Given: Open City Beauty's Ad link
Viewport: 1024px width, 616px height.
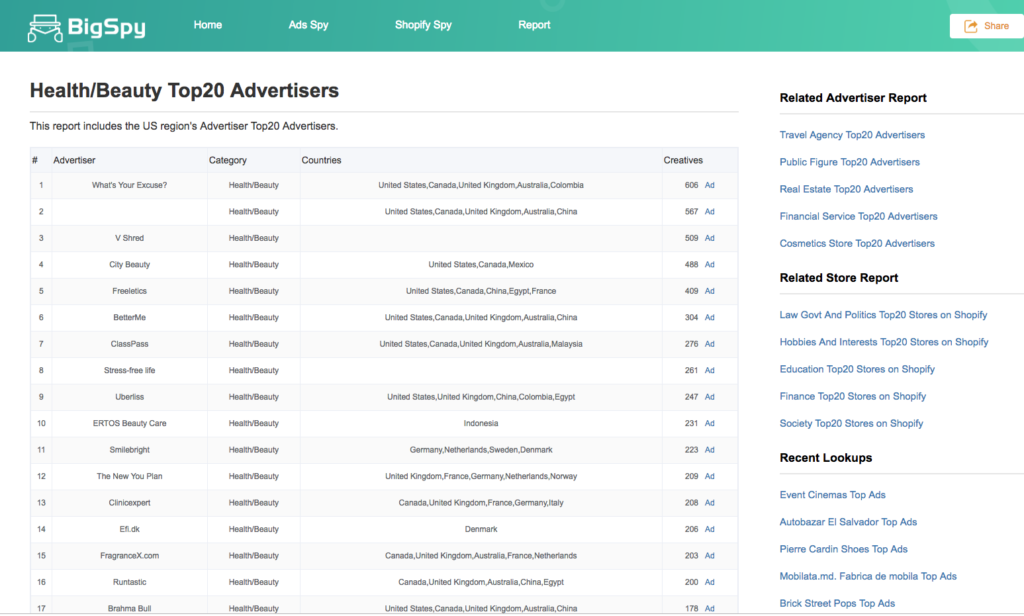Looking at the screenshot, I should click(709, 265).
